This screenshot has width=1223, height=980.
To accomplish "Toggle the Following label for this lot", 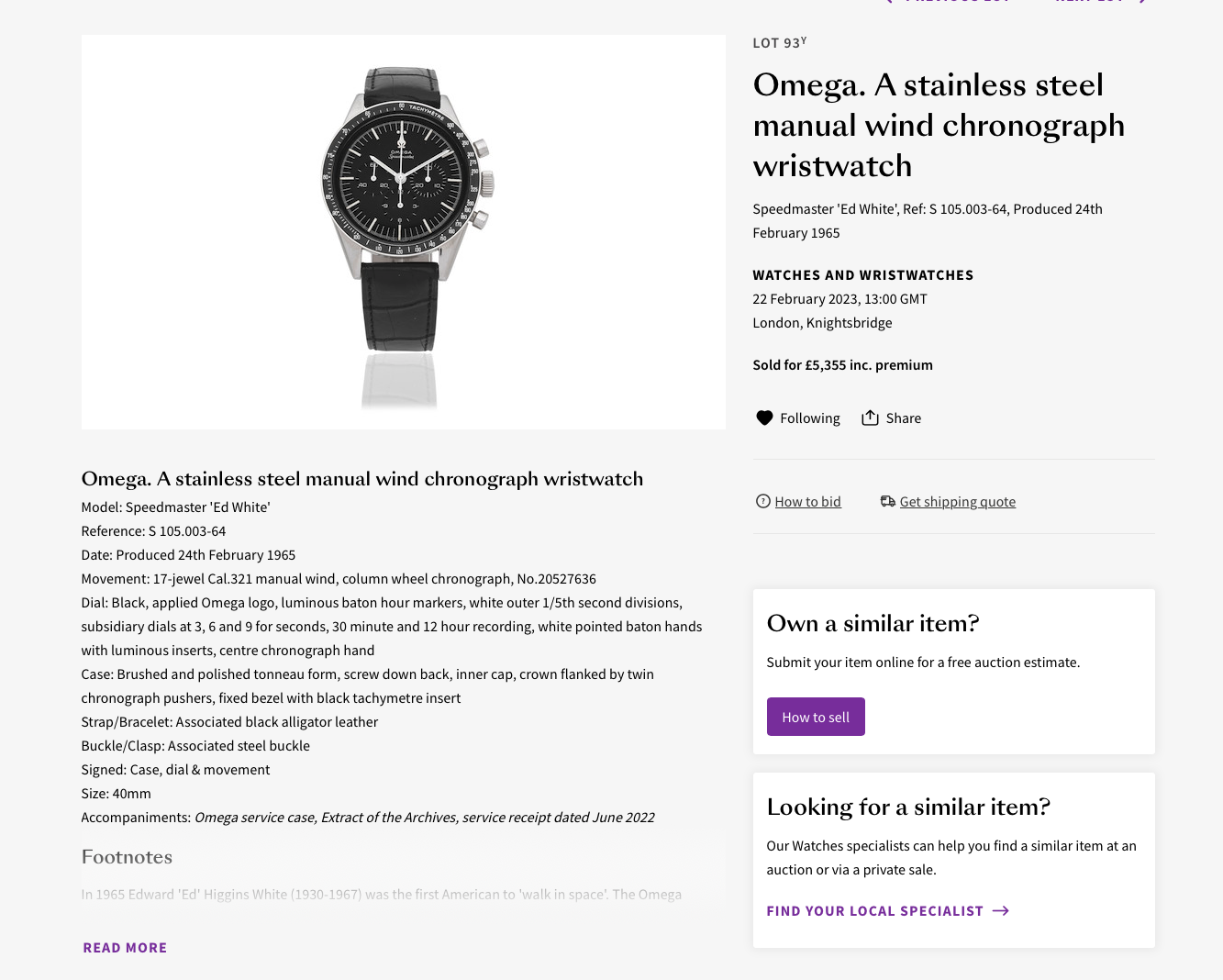I will (x=809, y=418).
